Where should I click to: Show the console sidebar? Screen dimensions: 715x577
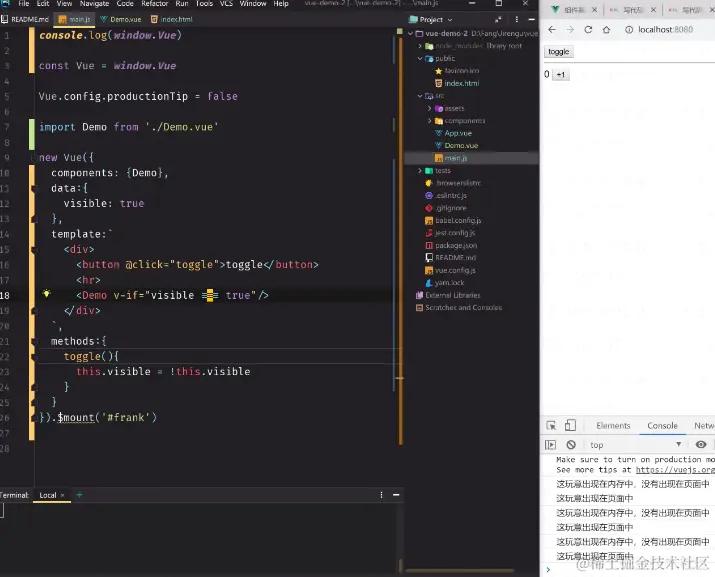click(x=550, y=445)
